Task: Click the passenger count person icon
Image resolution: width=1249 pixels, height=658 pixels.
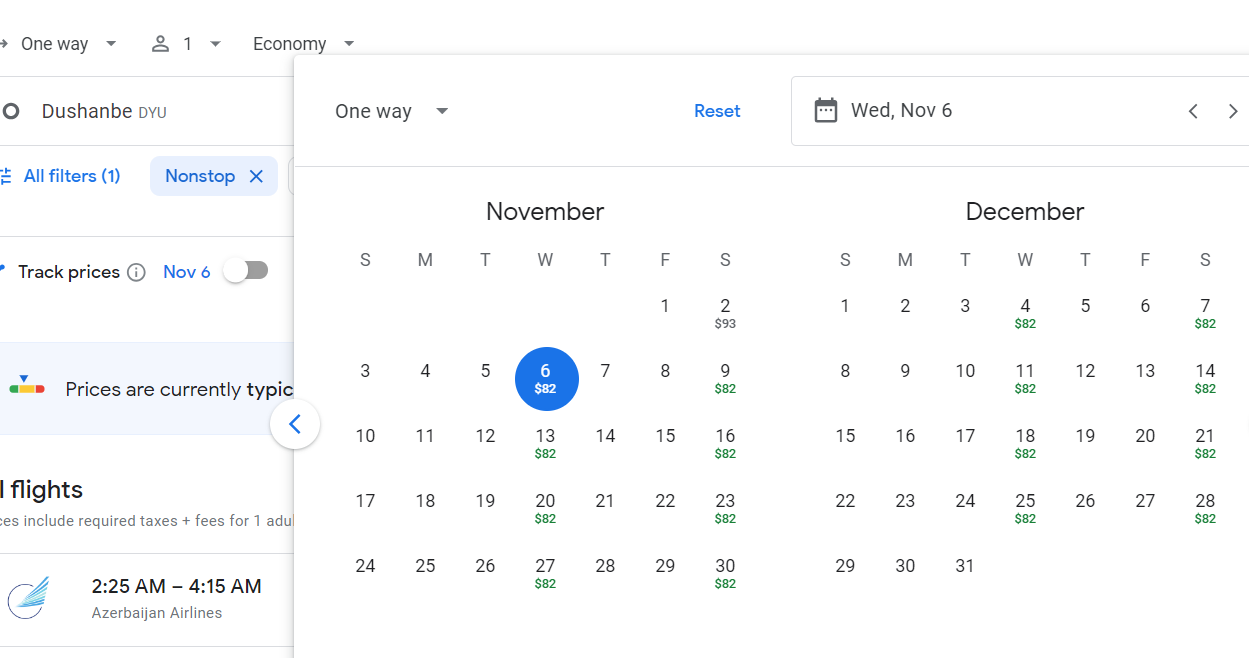Action: pos(160,44)
